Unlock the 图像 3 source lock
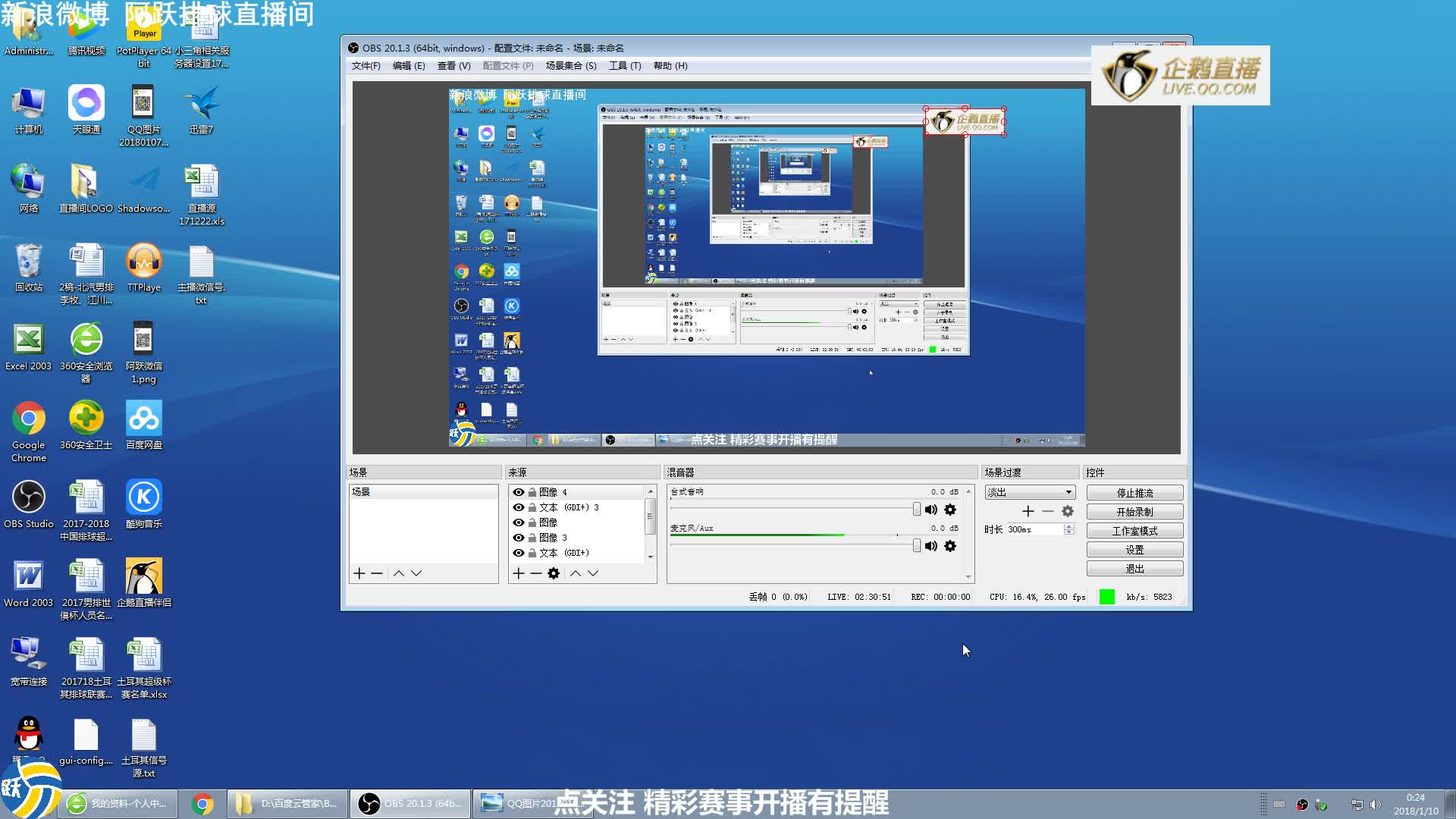Viewport: 1456px width, 819px height. (x=532, y=538)
